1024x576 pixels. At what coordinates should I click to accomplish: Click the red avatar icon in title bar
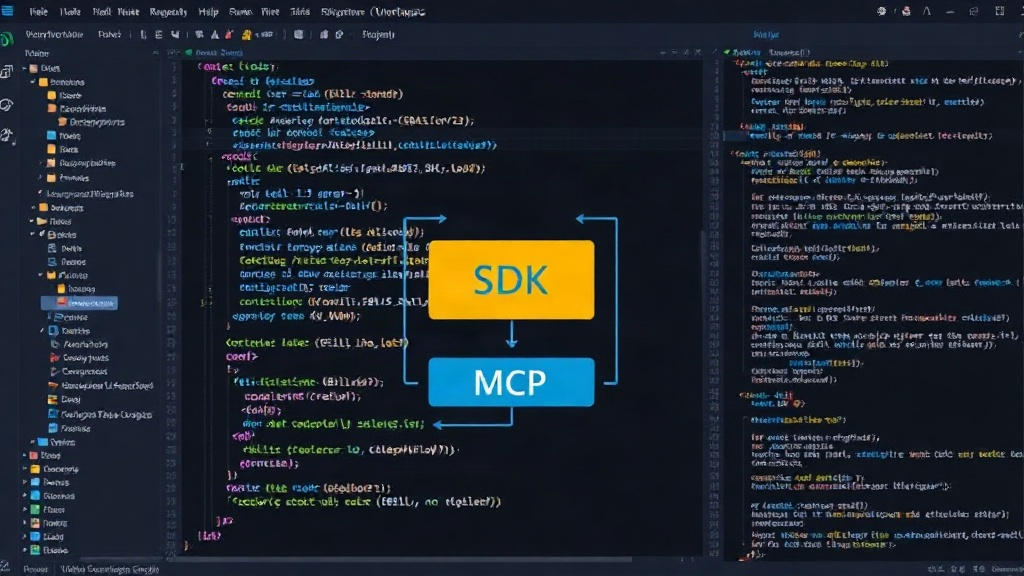coord(906,11)
